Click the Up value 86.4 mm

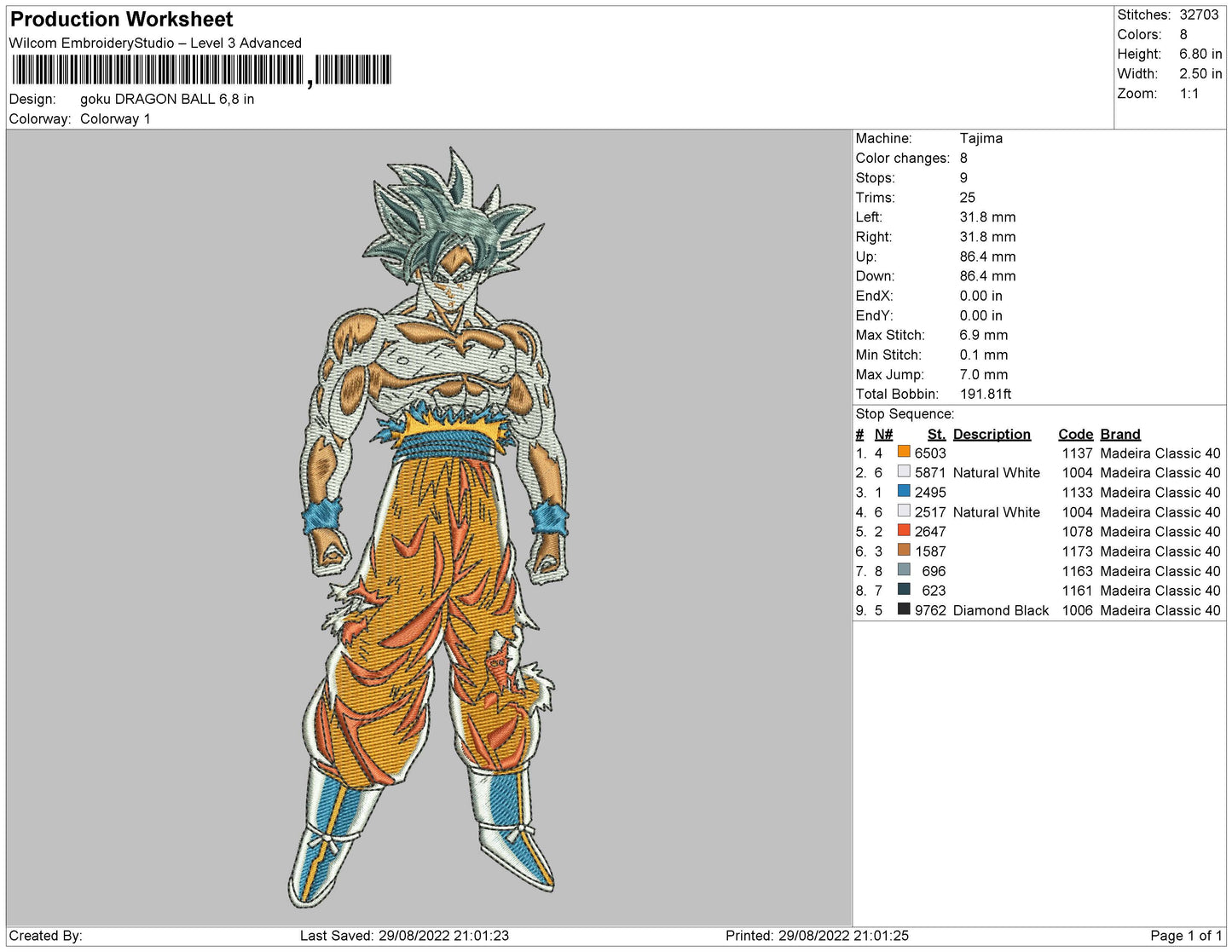click(987, 257)
